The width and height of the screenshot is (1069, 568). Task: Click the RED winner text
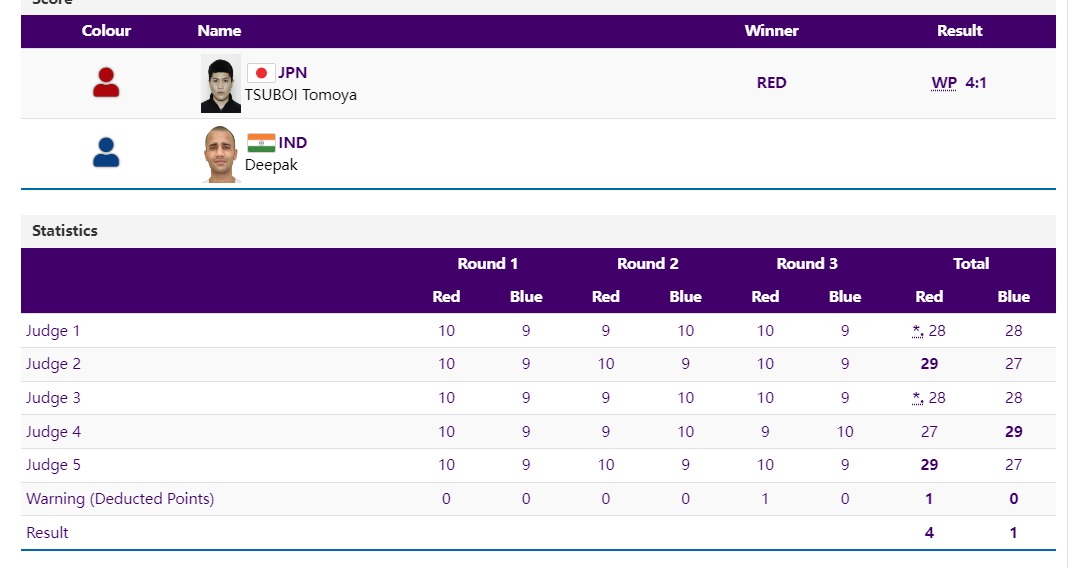[x=771, y=83]
